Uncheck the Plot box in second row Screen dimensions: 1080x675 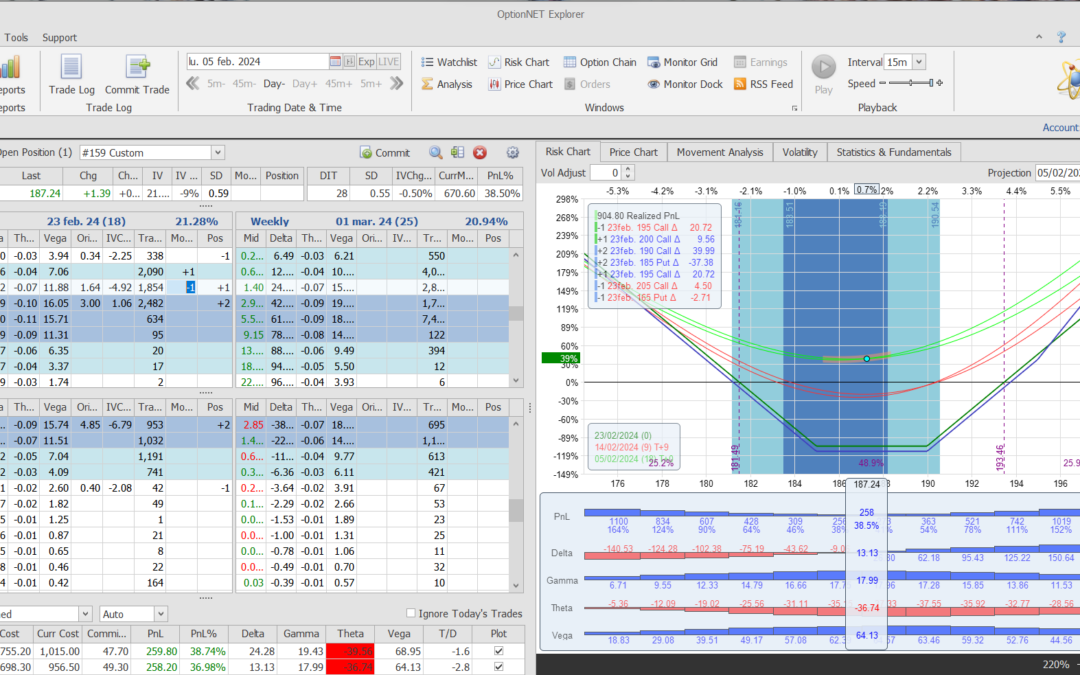[x=499, y=667]
